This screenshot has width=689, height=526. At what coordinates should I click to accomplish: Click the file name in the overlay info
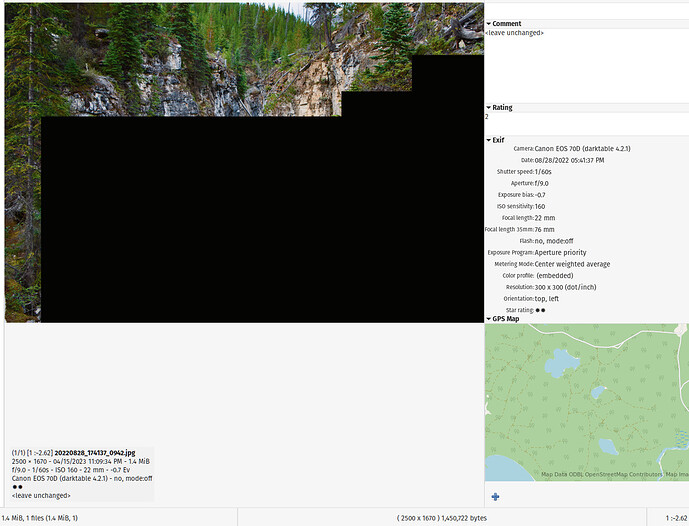(94, 452)
